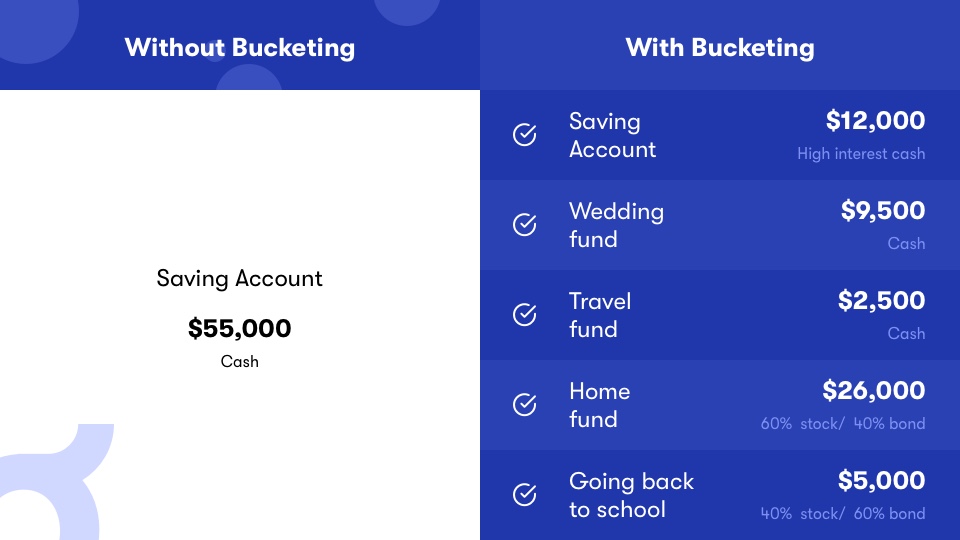Select the Without Bucketing heading
Viewport: 960px width, 540px height.
pos(239,48)
